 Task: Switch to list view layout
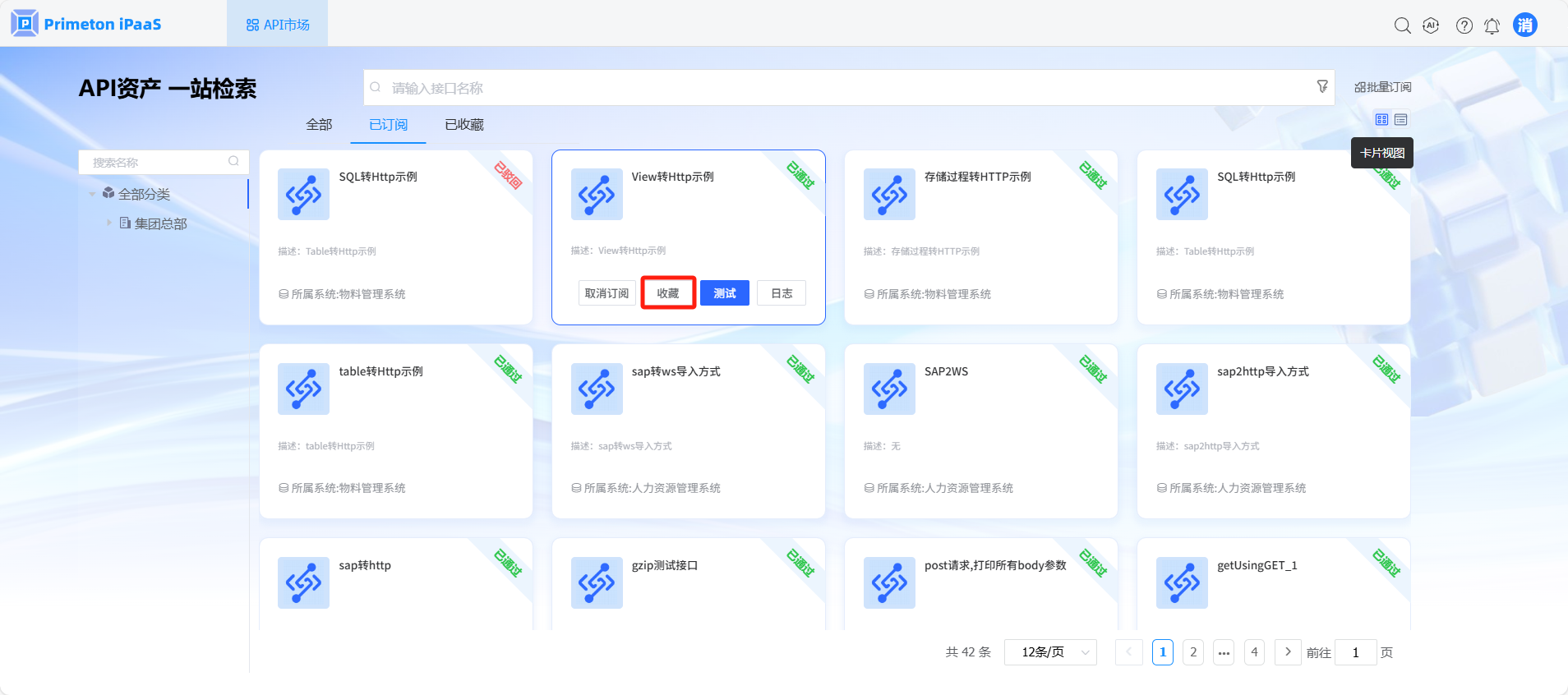pos(1401,120)
